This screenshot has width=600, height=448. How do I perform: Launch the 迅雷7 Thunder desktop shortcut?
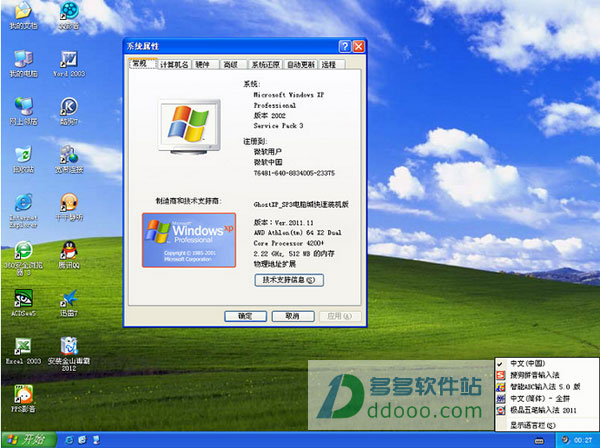click(69, 303)
